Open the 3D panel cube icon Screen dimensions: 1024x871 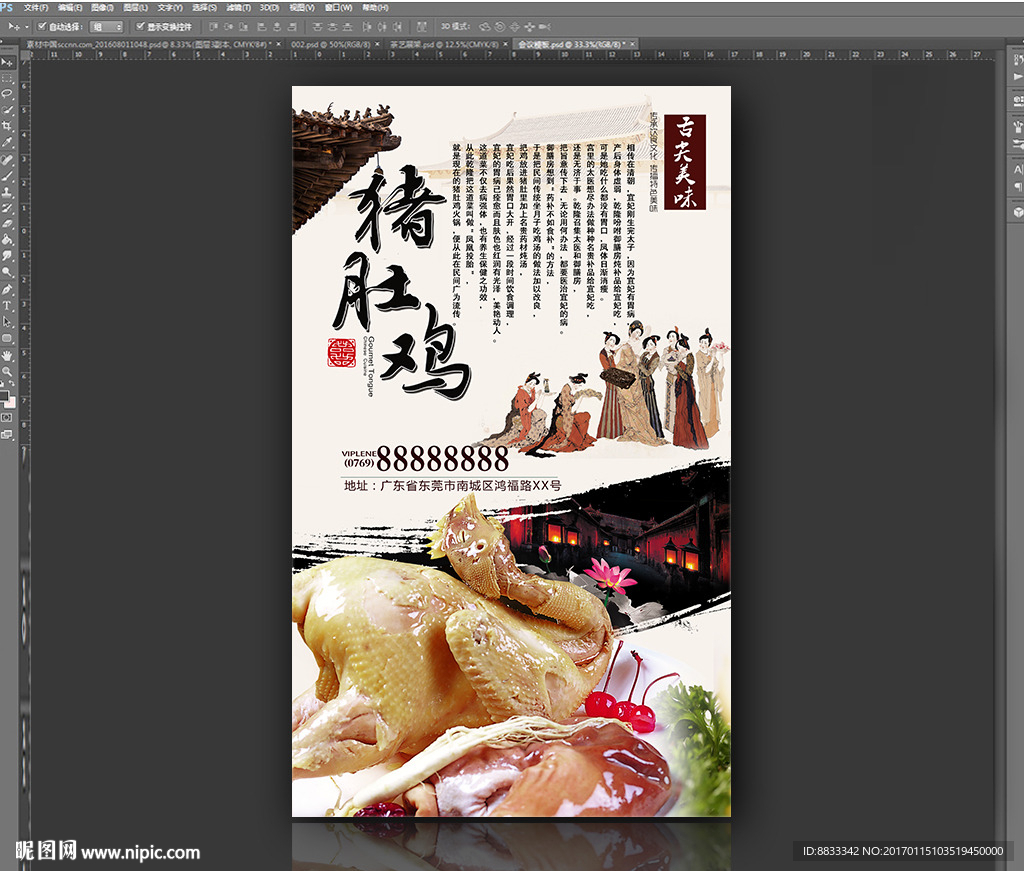tap(1017, 213)
